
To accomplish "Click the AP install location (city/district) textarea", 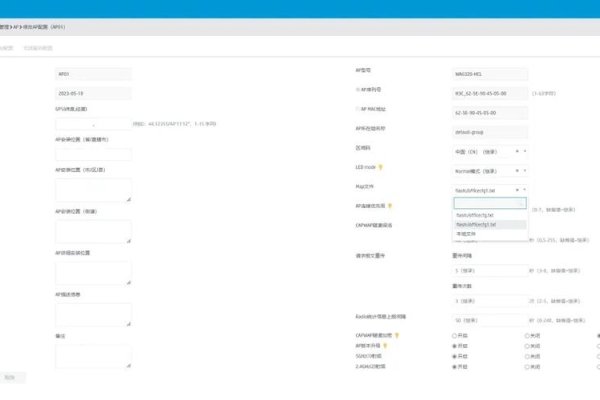I will coord(93,190).
